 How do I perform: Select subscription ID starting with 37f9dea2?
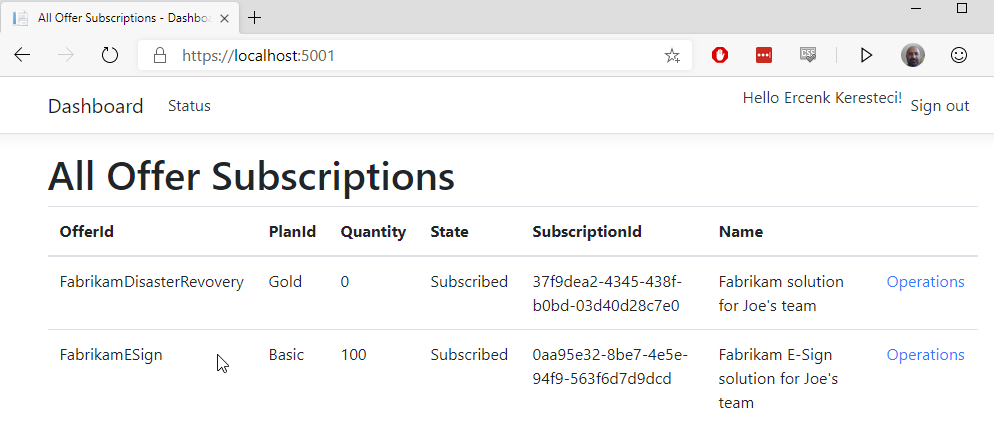tap(607, 294)
